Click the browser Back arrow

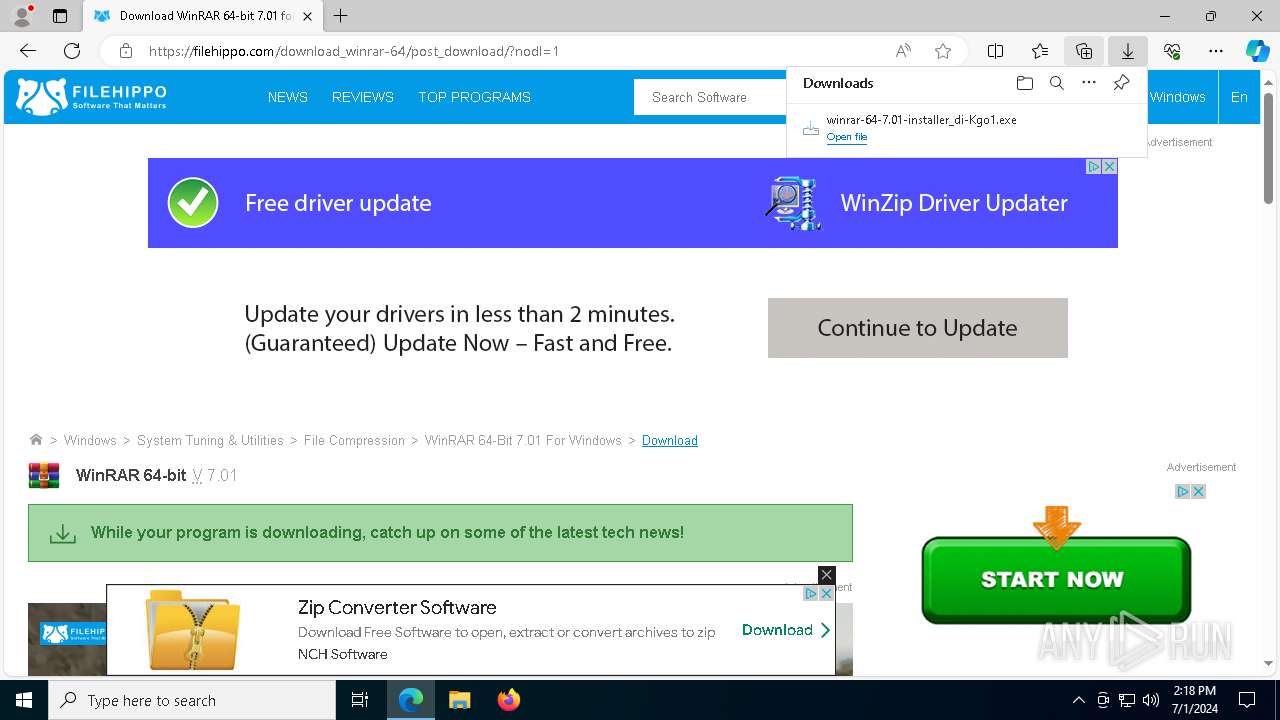click(x=28, y=51)
